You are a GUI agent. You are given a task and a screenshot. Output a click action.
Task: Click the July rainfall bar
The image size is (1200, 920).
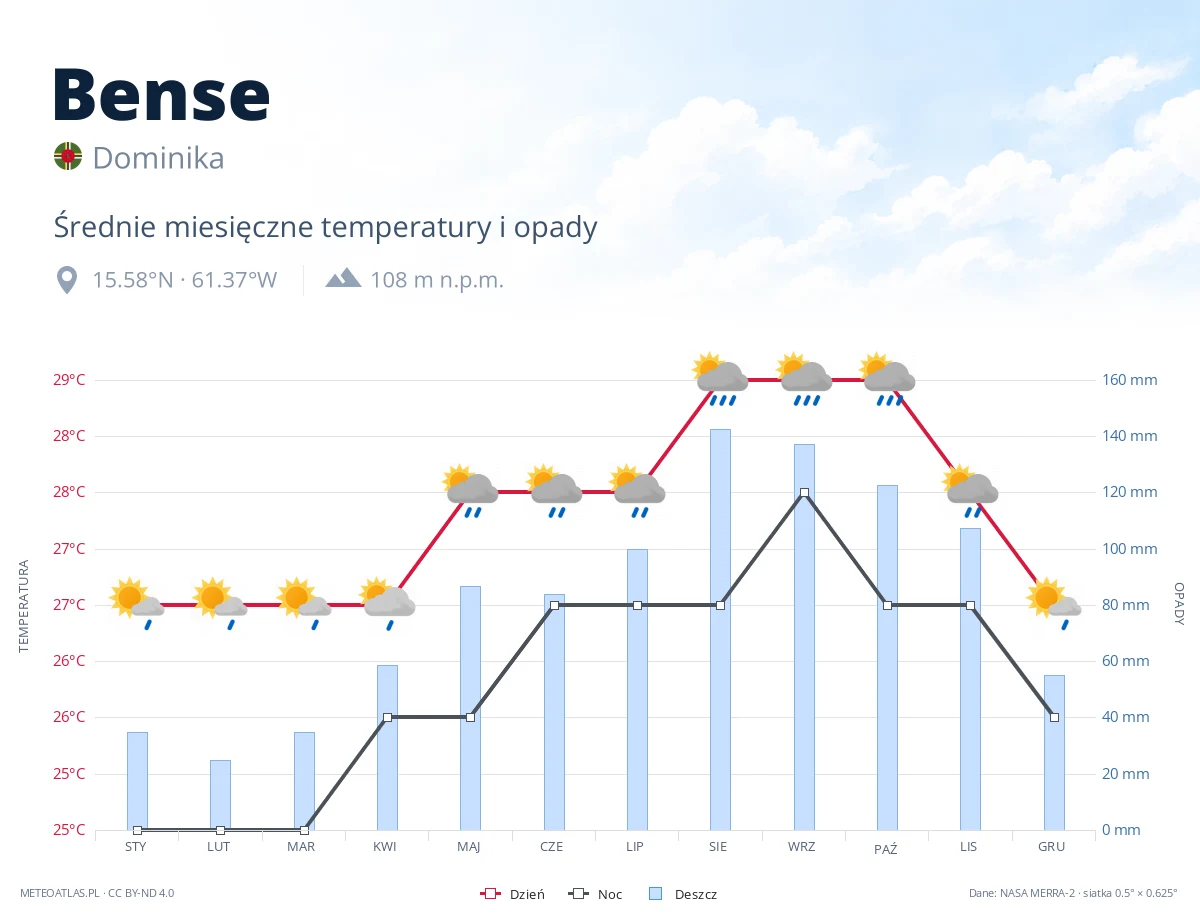637,690
